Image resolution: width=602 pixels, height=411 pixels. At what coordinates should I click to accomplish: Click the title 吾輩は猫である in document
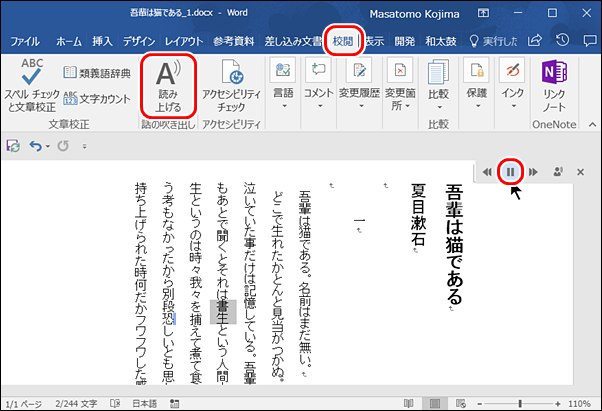(x=454, y=244)
